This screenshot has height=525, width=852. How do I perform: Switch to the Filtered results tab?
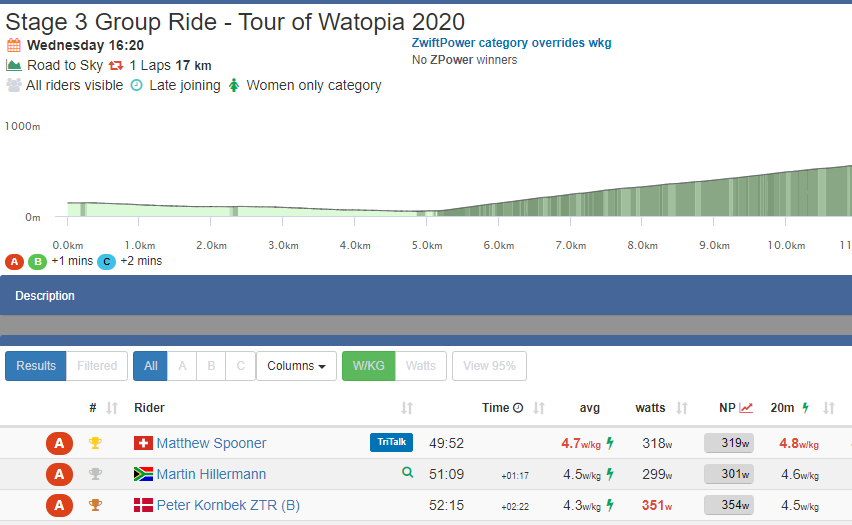coord(97,366)
